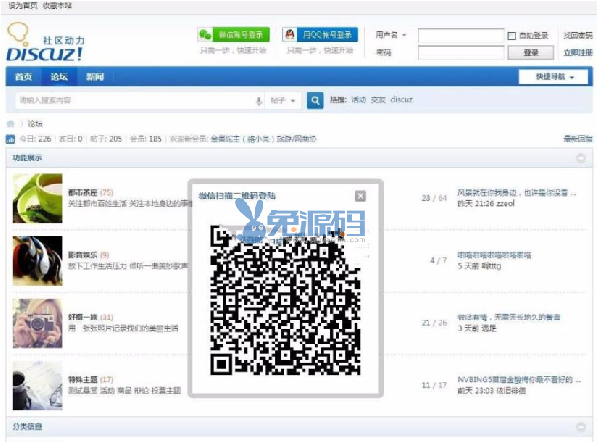The width and height of the screenshot is (600, 442).
Task: Tick the 自动登录 checkbox
Action: pos(512,36)
